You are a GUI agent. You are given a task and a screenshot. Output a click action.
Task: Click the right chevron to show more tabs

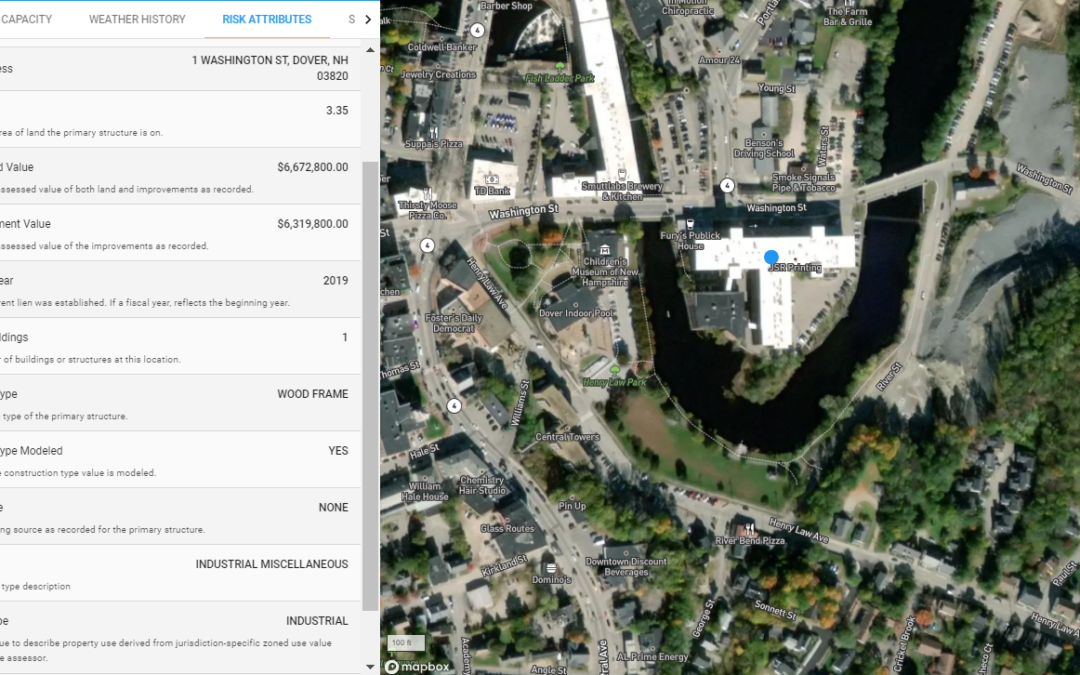(368, 19)
